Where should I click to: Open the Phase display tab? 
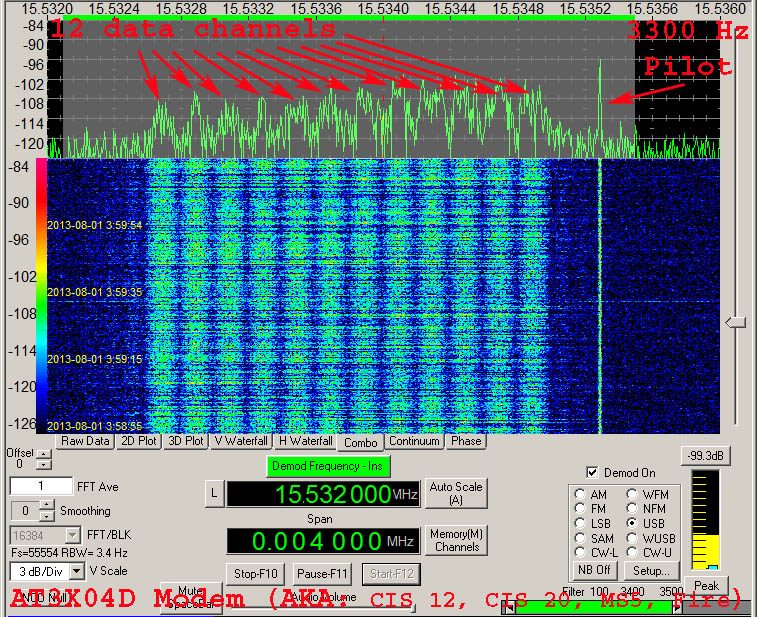click(x=466, y=441)
